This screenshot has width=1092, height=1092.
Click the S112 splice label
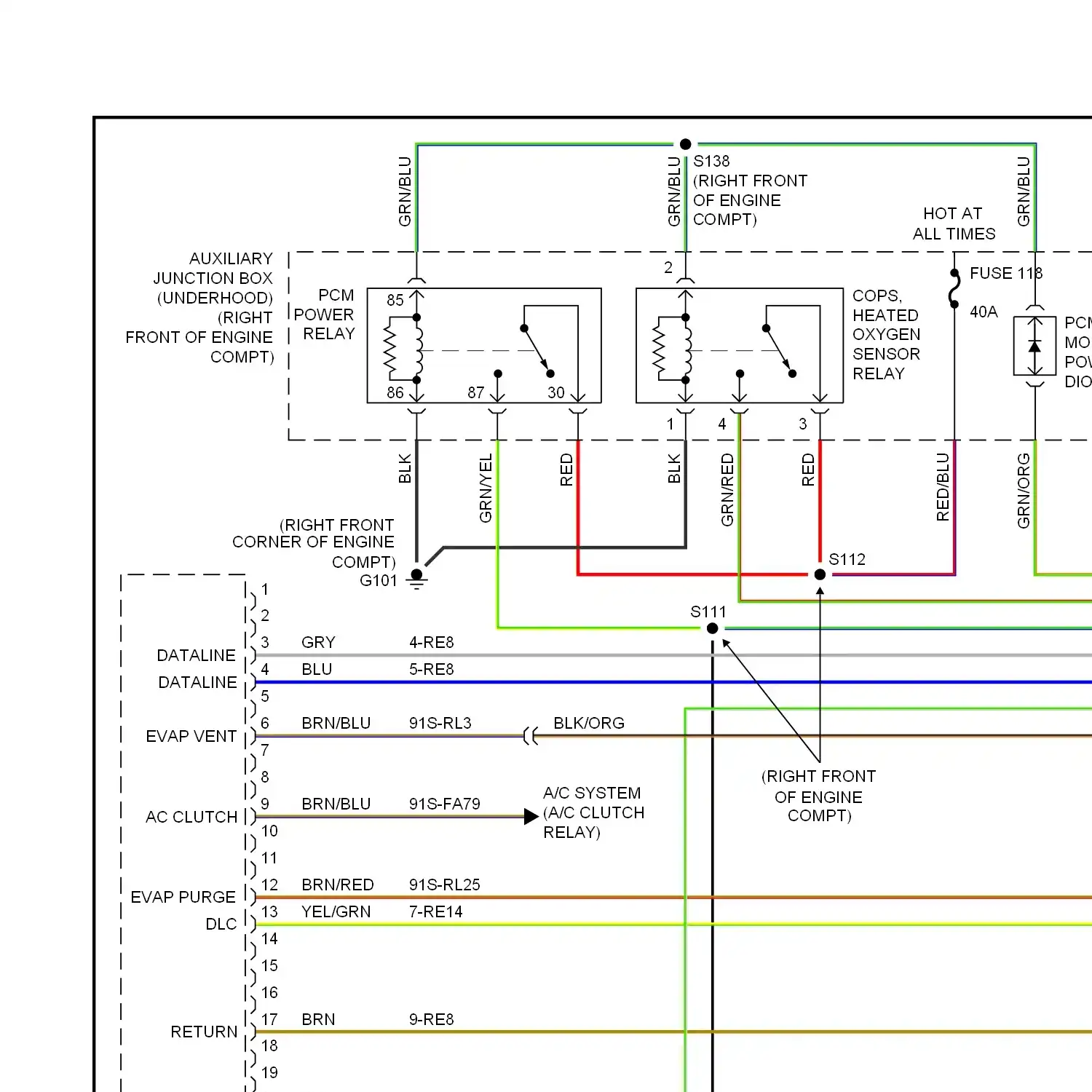pos(847,559)
